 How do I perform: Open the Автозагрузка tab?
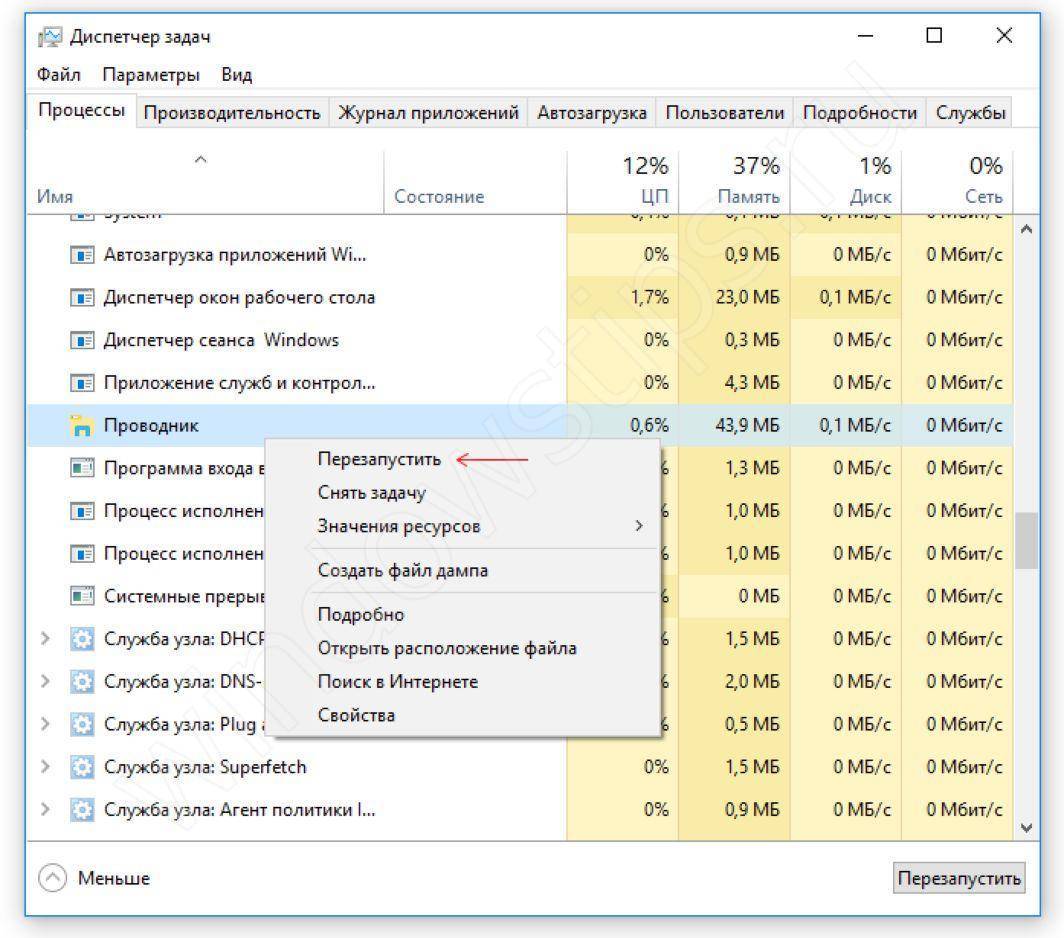pos(591,113)
